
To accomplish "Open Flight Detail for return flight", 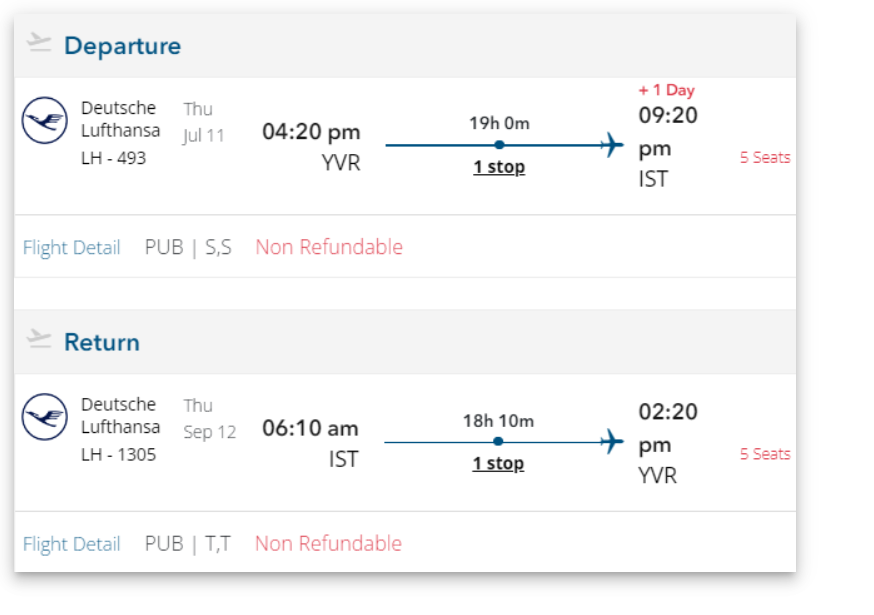I will (71, 544).
